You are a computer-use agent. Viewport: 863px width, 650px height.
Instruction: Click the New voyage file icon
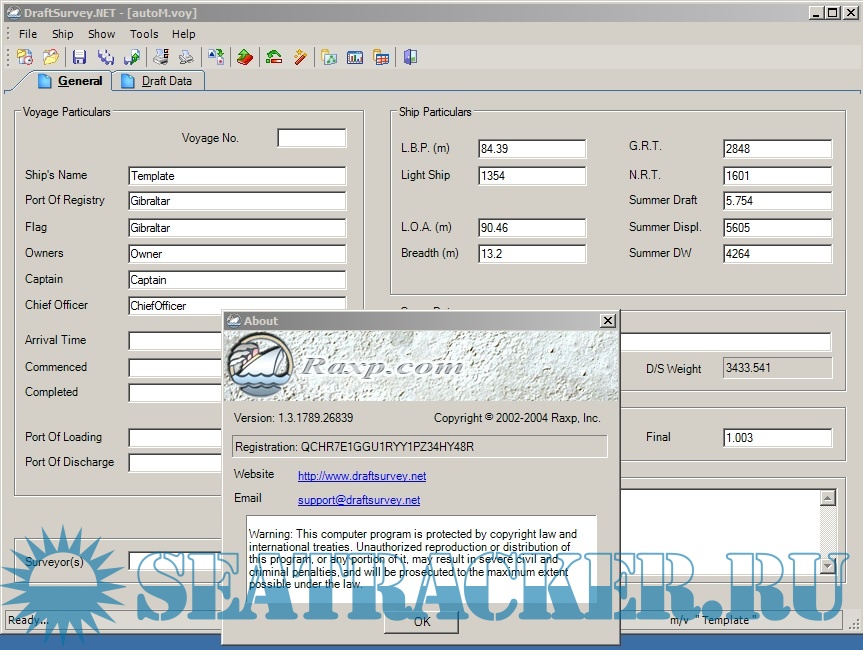click(25, 57)
